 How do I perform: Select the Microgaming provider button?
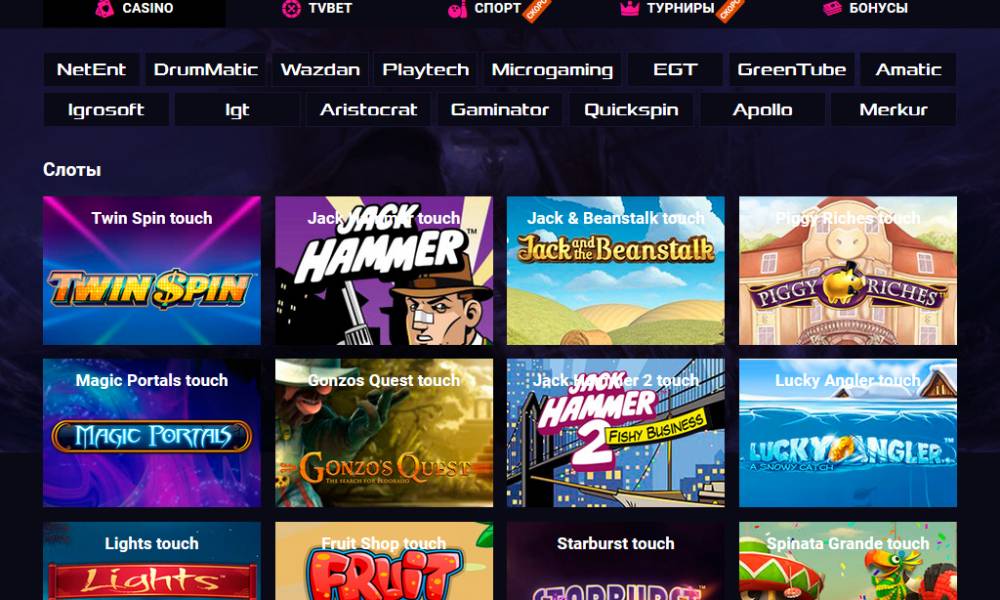pos(552,70)
